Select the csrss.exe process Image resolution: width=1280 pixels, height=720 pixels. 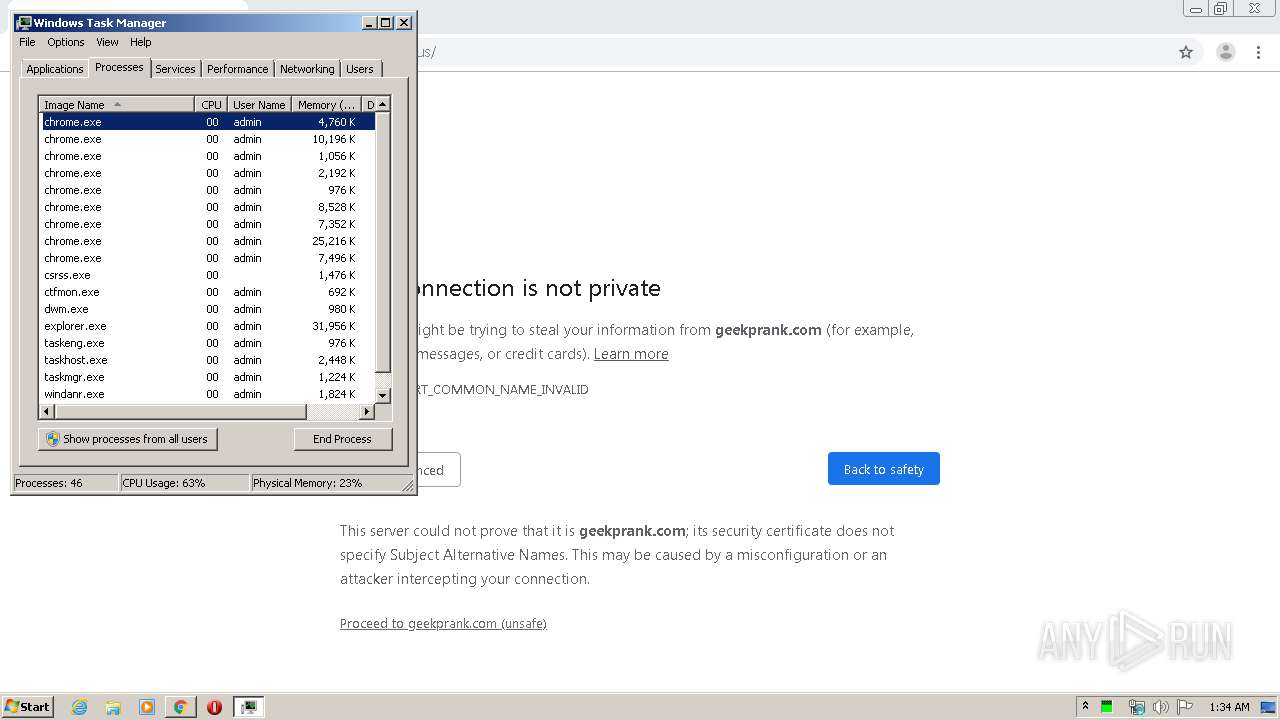207,275
